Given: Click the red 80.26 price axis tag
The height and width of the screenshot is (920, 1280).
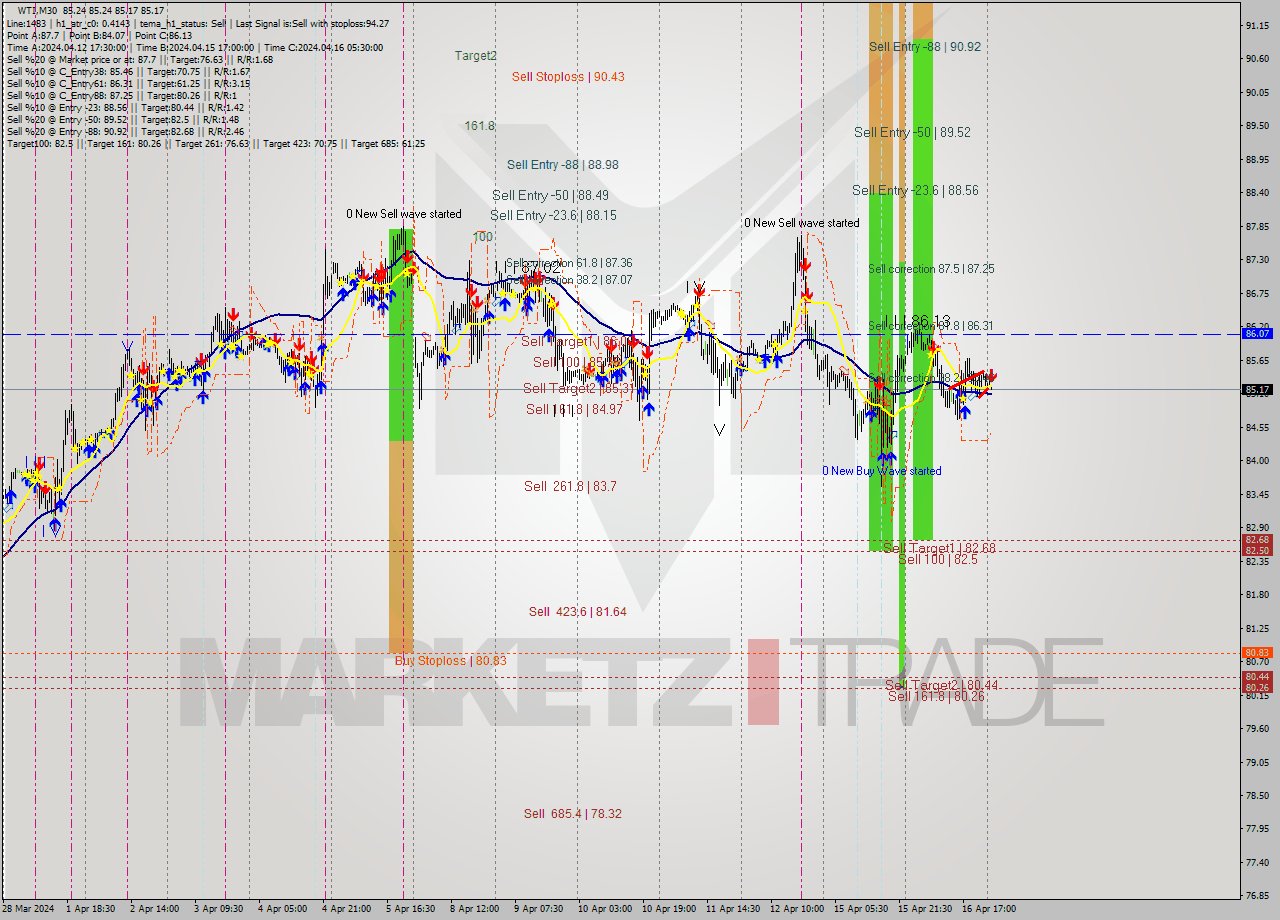Looking at the screenshot, I should (1257, 688).
